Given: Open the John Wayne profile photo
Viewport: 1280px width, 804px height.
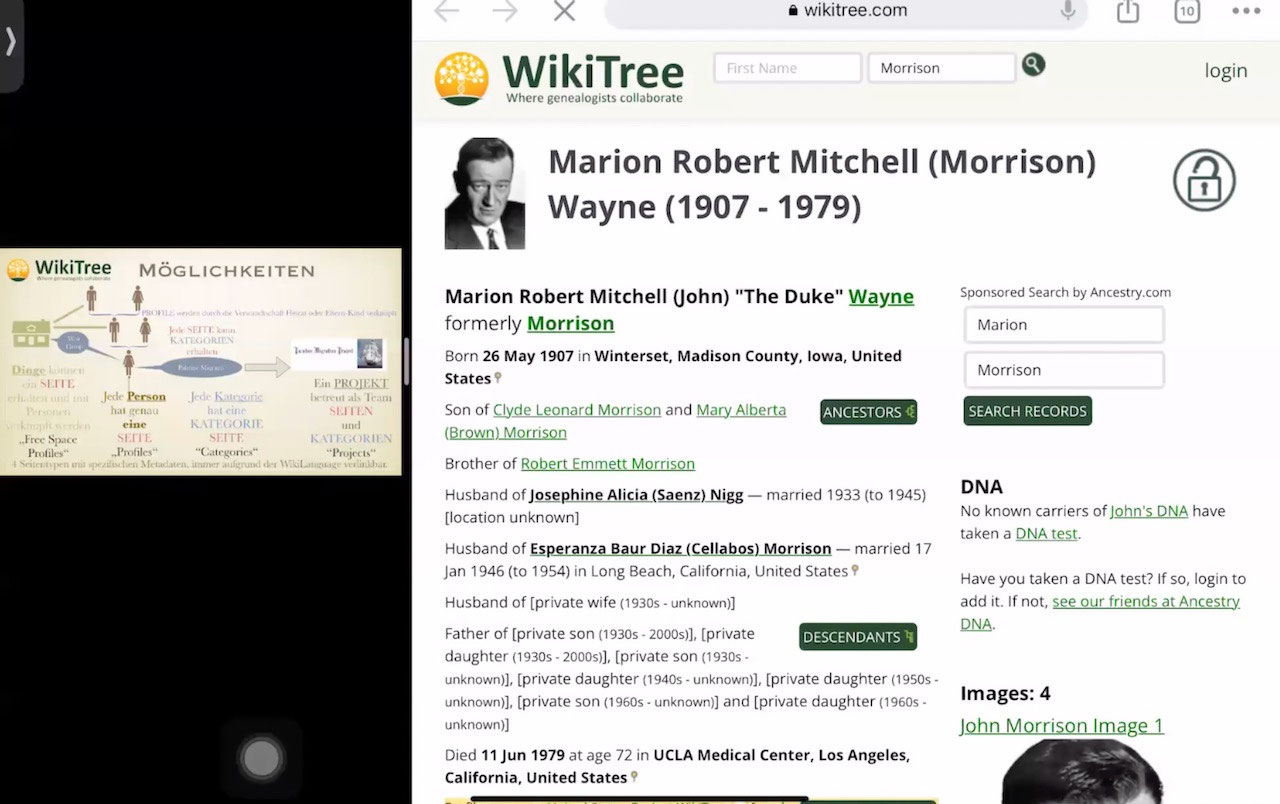Looking at the screenshot, I should pyautogui.click(x=484, y=193).
